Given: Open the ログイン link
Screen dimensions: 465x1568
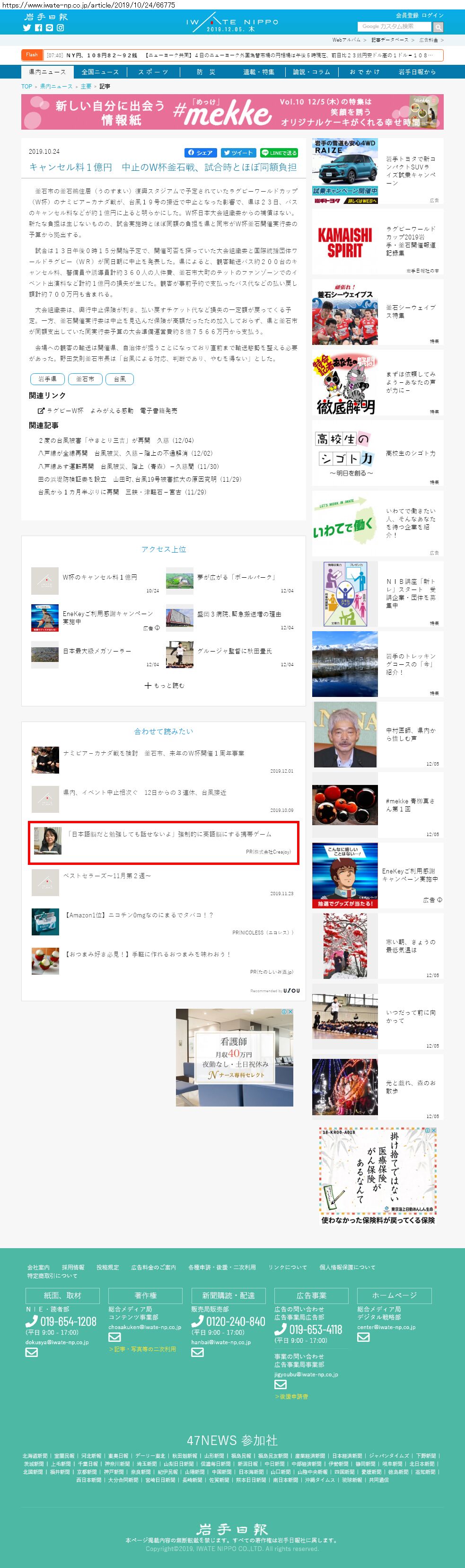Looking at the screenshot, I should [x=433, y=15].
